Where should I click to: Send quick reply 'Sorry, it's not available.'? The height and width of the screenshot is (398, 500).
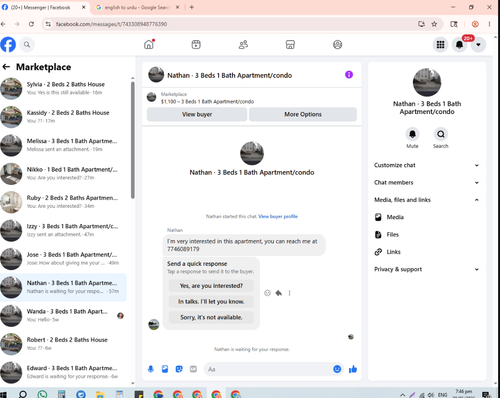pos(211,317)
